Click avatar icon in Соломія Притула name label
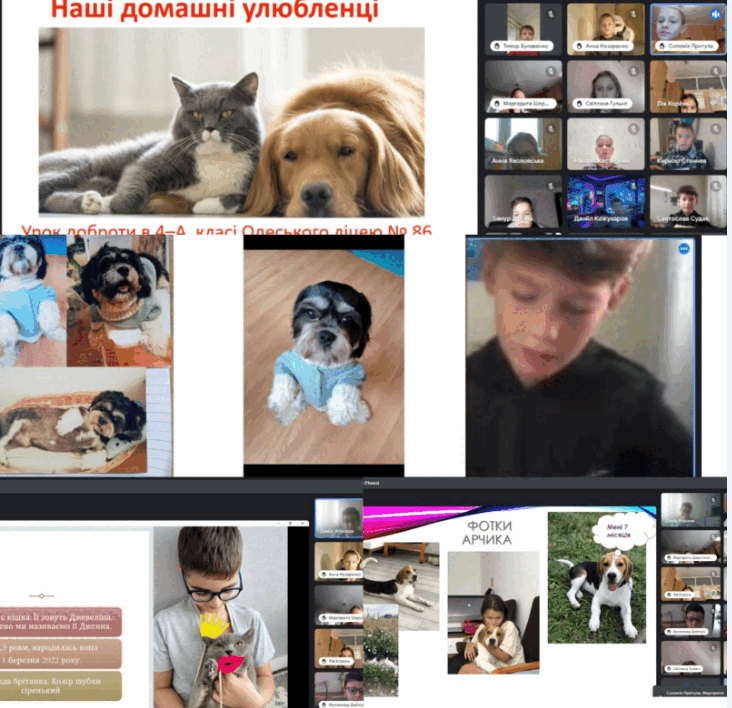Image resolution: width=732 pixels, height=708 pixels. (x=662, y=46)
